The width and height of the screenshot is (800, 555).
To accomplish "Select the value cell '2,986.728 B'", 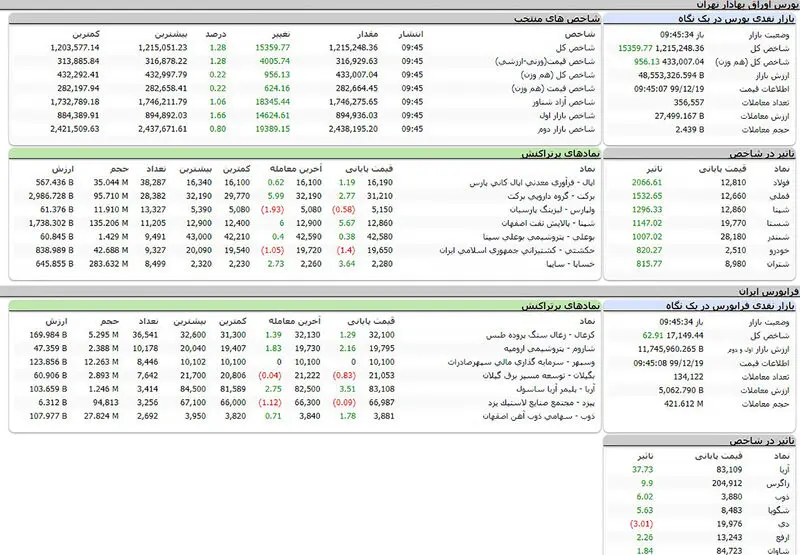I will 51,196.
